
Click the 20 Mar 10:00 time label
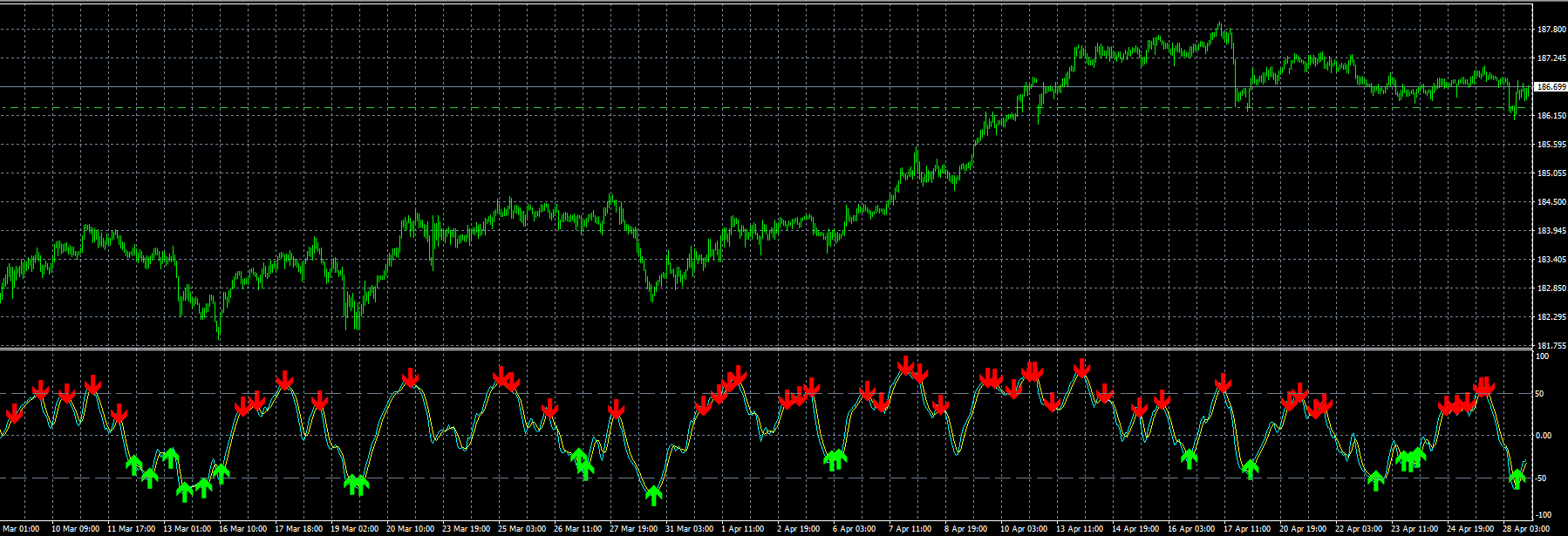(x=411, y=529)
